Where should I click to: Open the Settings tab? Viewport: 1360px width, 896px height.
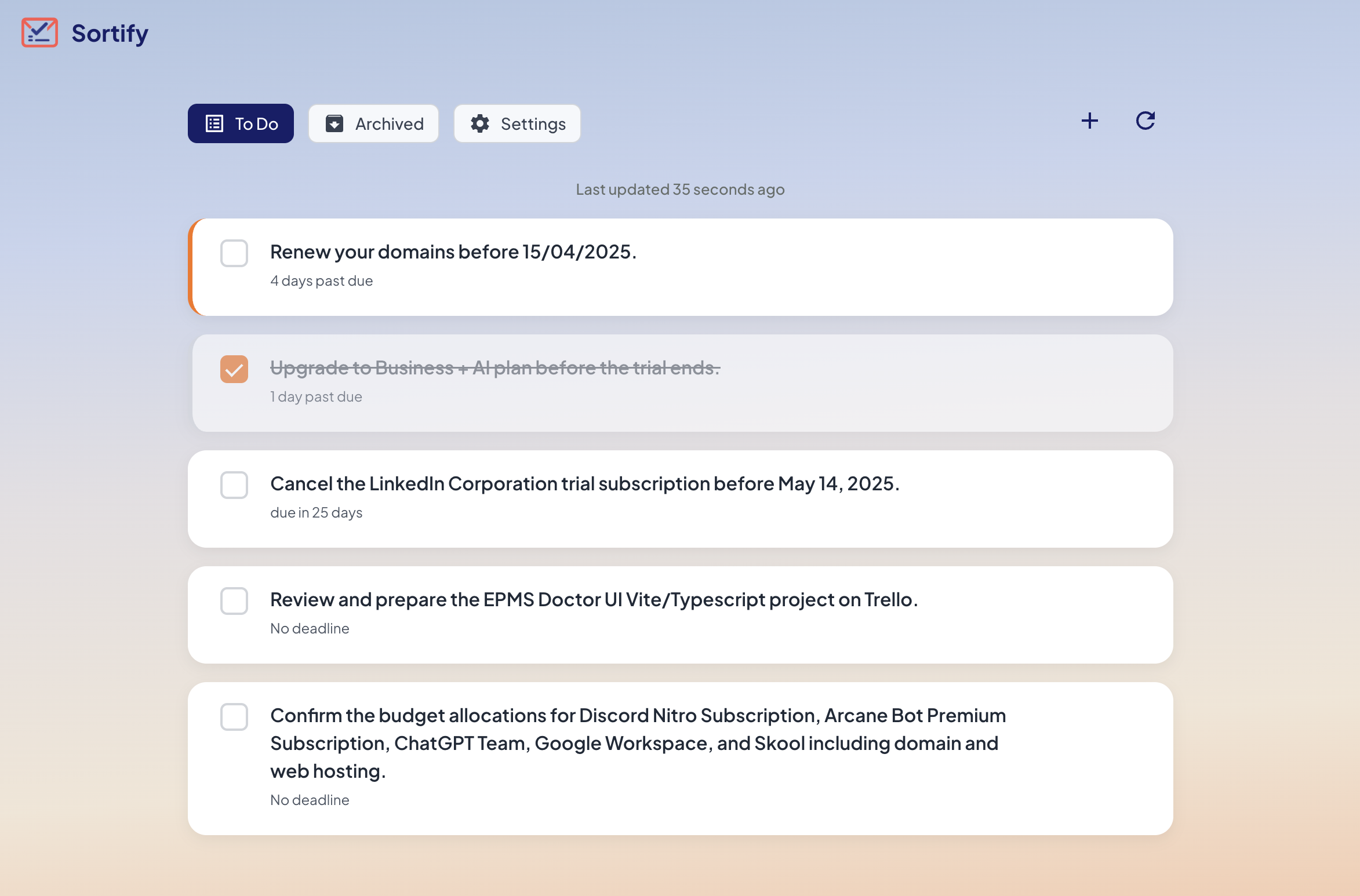[x=517, y=123]
